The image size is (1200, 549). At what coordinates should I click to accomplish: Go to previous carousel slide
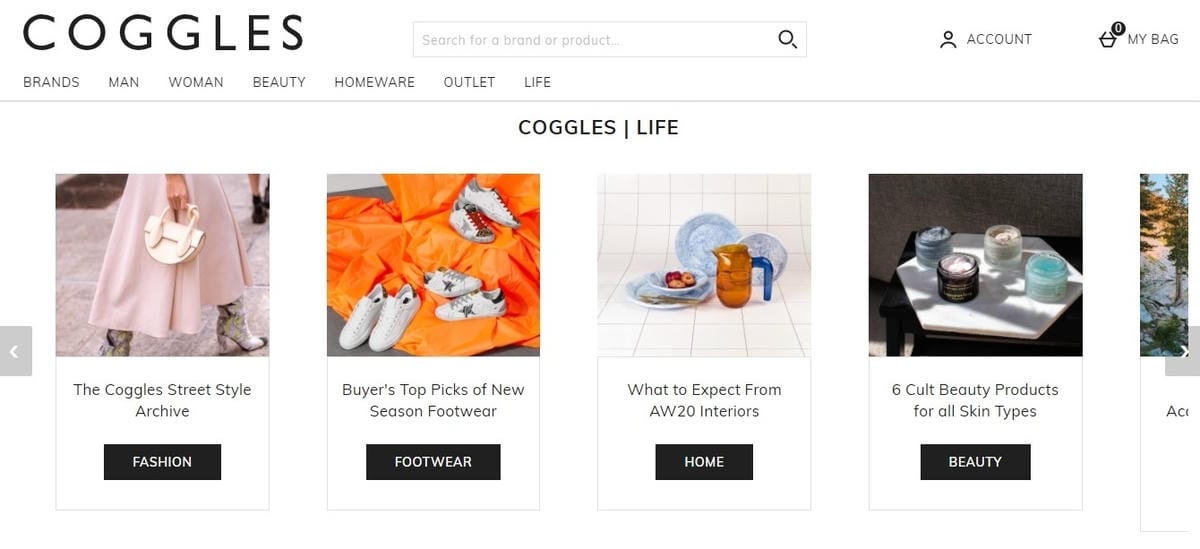15,351
